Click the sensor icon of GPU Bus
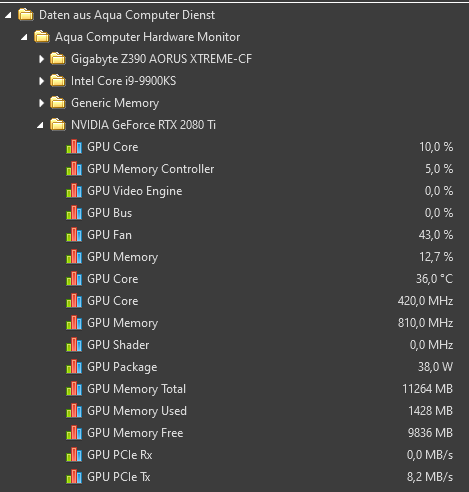Viewport: 469px width, 492px height. tap(74, 213)
